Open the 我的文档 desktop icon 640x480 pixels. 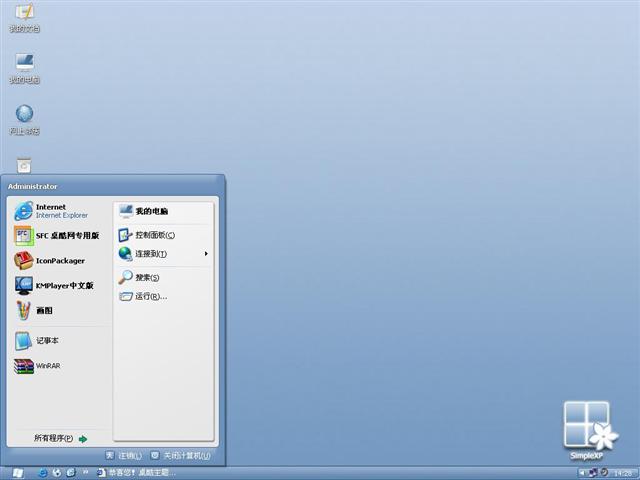[x=24, y=17]
